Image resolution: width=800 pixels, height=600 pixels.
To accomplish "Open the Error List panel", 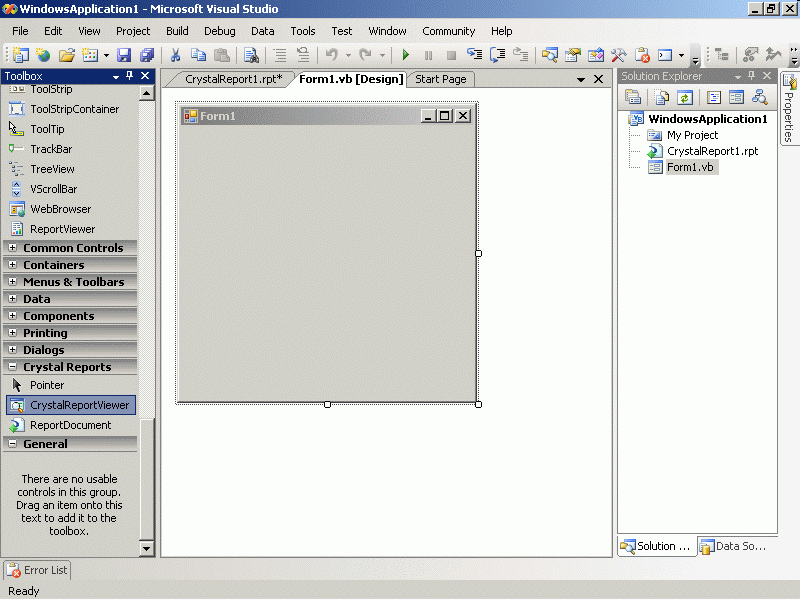I will (37, 570).
